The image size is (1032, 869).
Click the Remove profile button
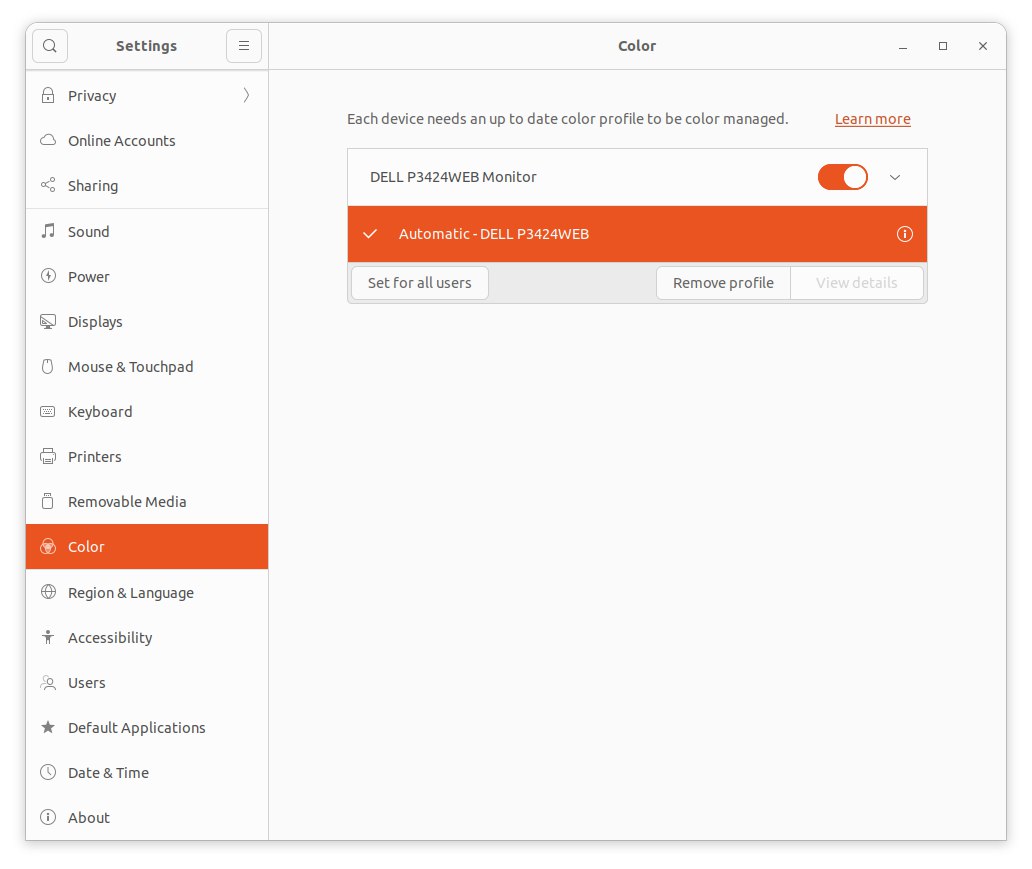(723, 283)
